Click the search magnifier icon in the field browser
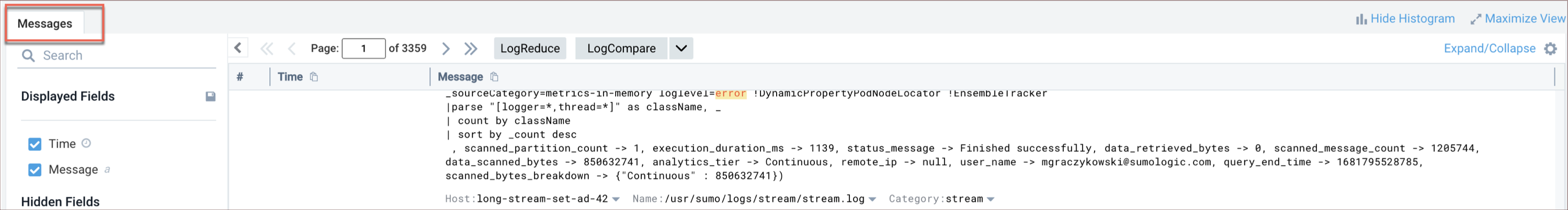1568x210 pixels. pos(28,56)
